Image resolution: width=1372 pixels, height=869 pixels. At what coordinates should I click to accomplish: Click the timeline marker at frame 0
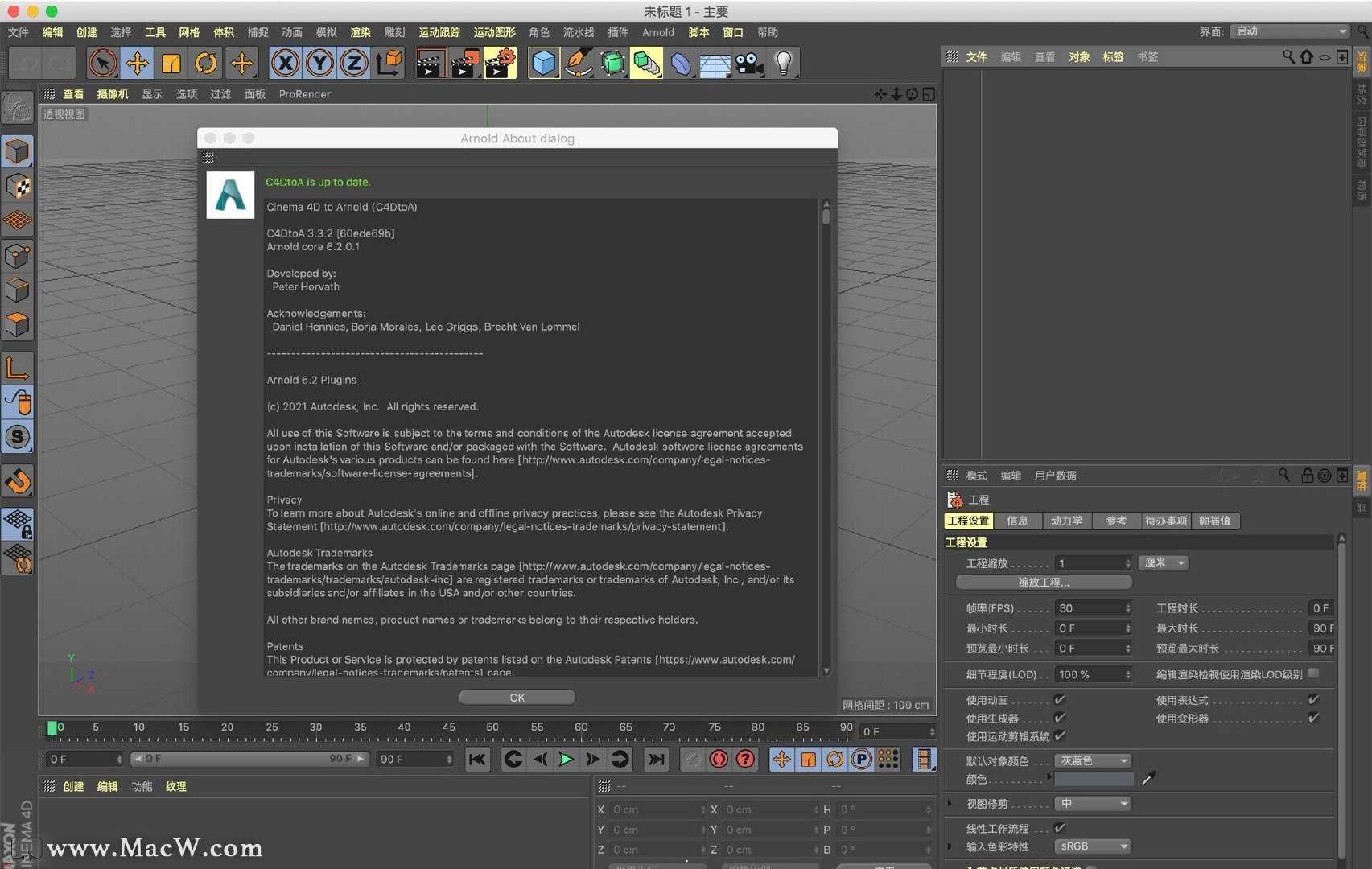(52, 728)
